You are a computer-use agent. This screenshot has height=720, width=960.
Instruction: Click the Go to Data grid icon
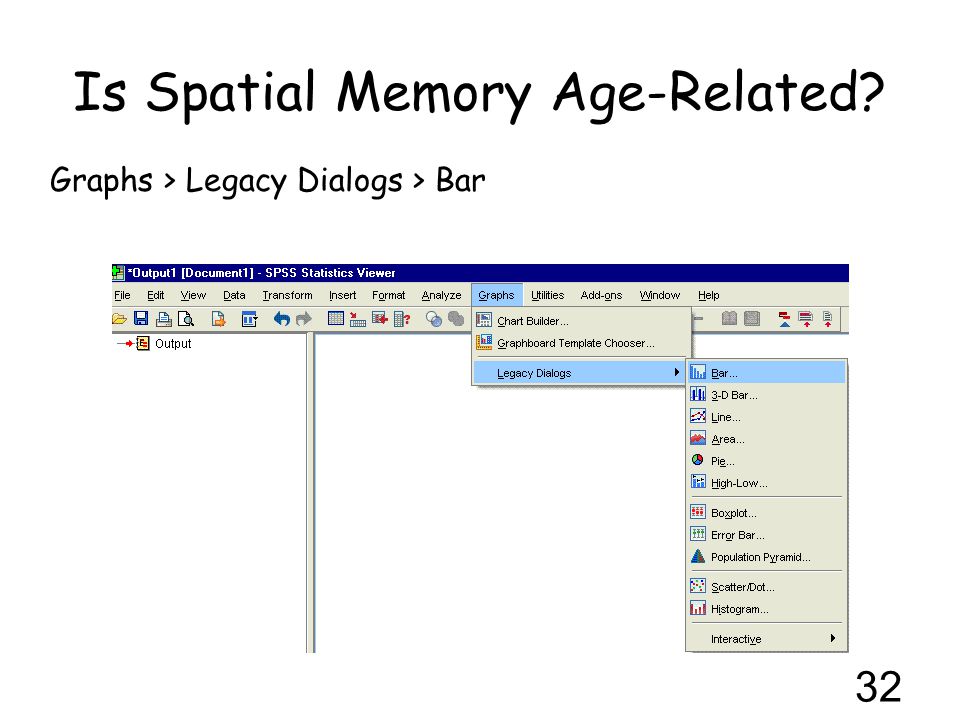(x=336, y=318)
